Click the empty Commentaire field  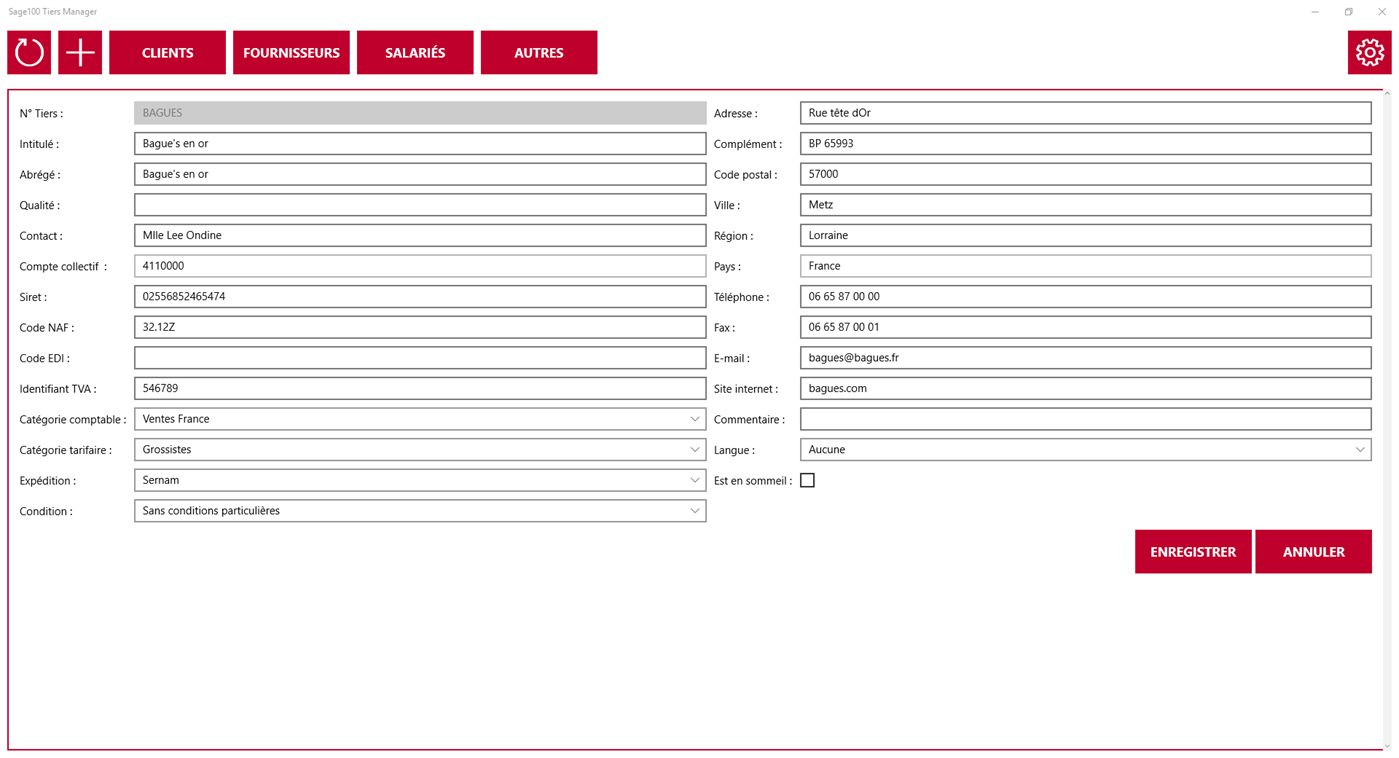[x=1085, y=418]
